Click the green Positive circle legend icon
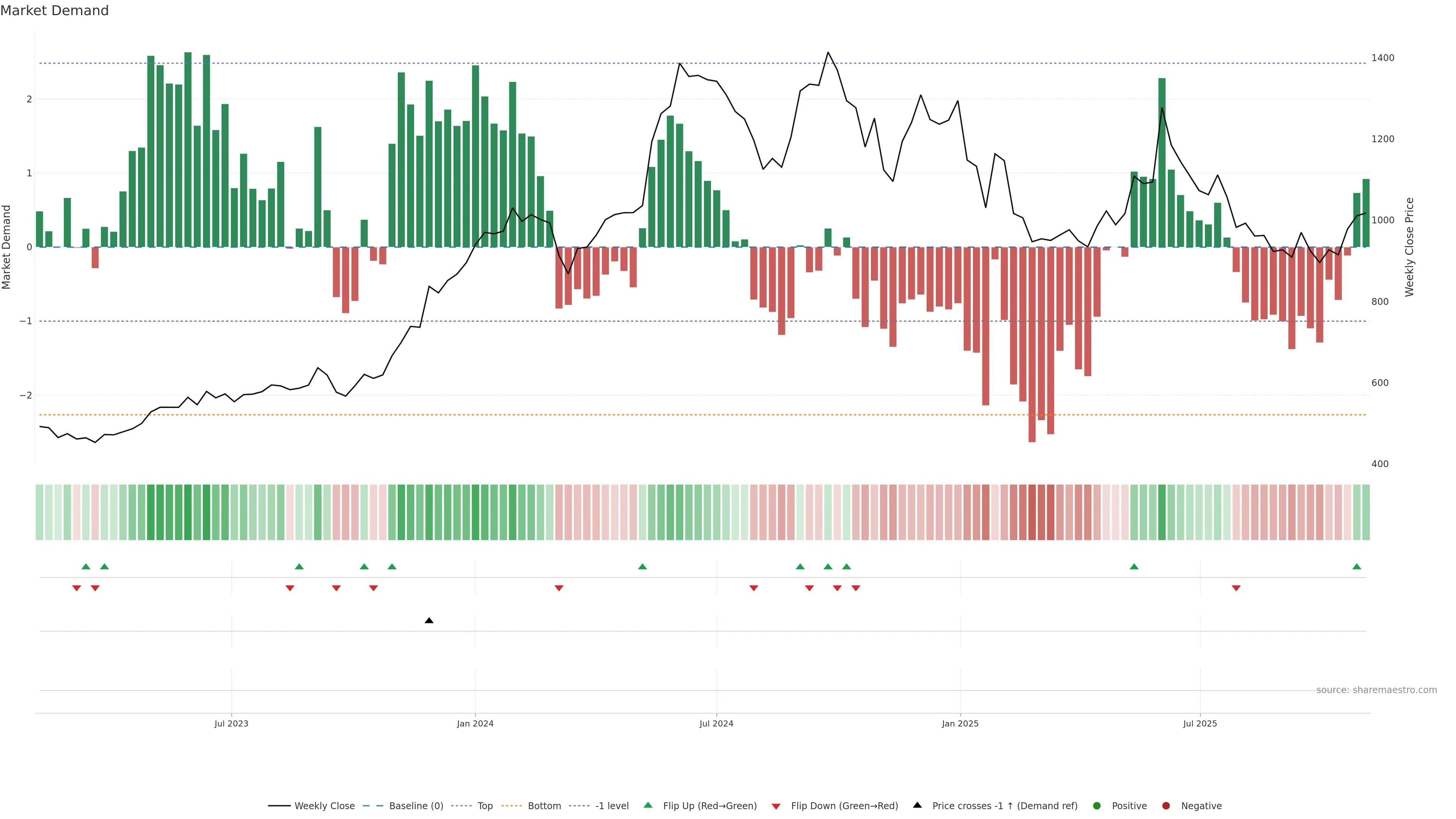Image resolution: width=1456 pixels, height=819 pixels. click(1097, 805)
